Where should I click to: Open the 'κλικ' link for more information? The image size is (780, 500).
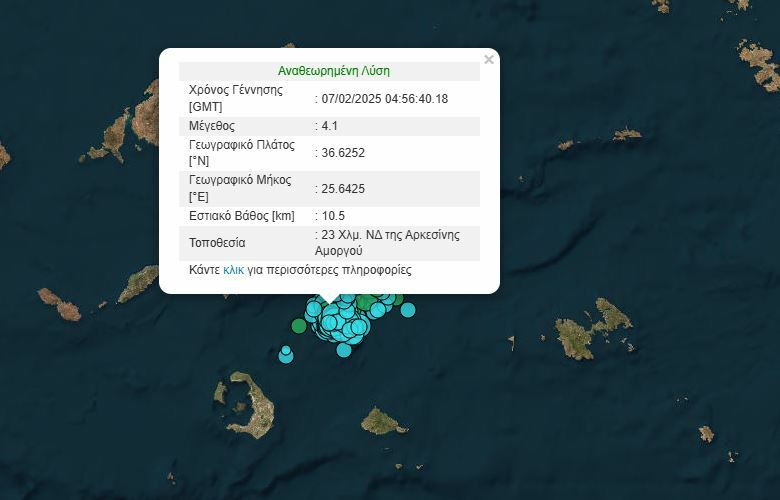(233, 270)
